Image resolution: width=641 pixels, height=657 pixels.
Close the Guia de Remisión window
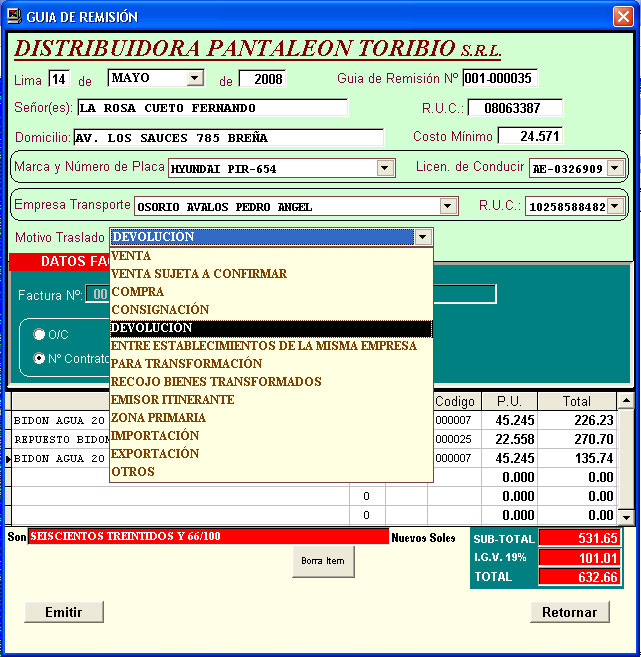622,16
